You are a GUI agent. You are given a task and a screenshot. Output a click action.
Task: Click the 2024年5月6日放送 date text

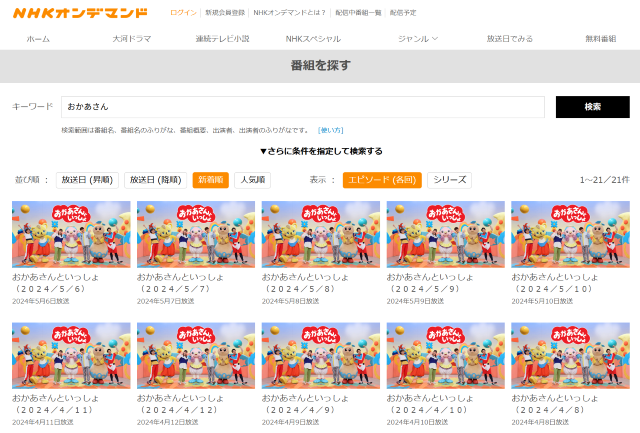(41, 301)
